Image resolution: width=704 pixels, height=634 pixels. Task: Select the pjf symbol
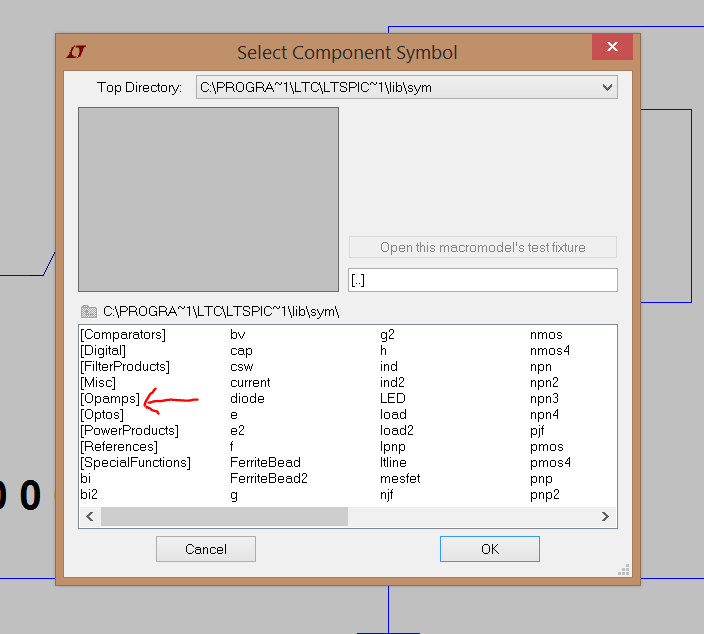tap(537, 431)
